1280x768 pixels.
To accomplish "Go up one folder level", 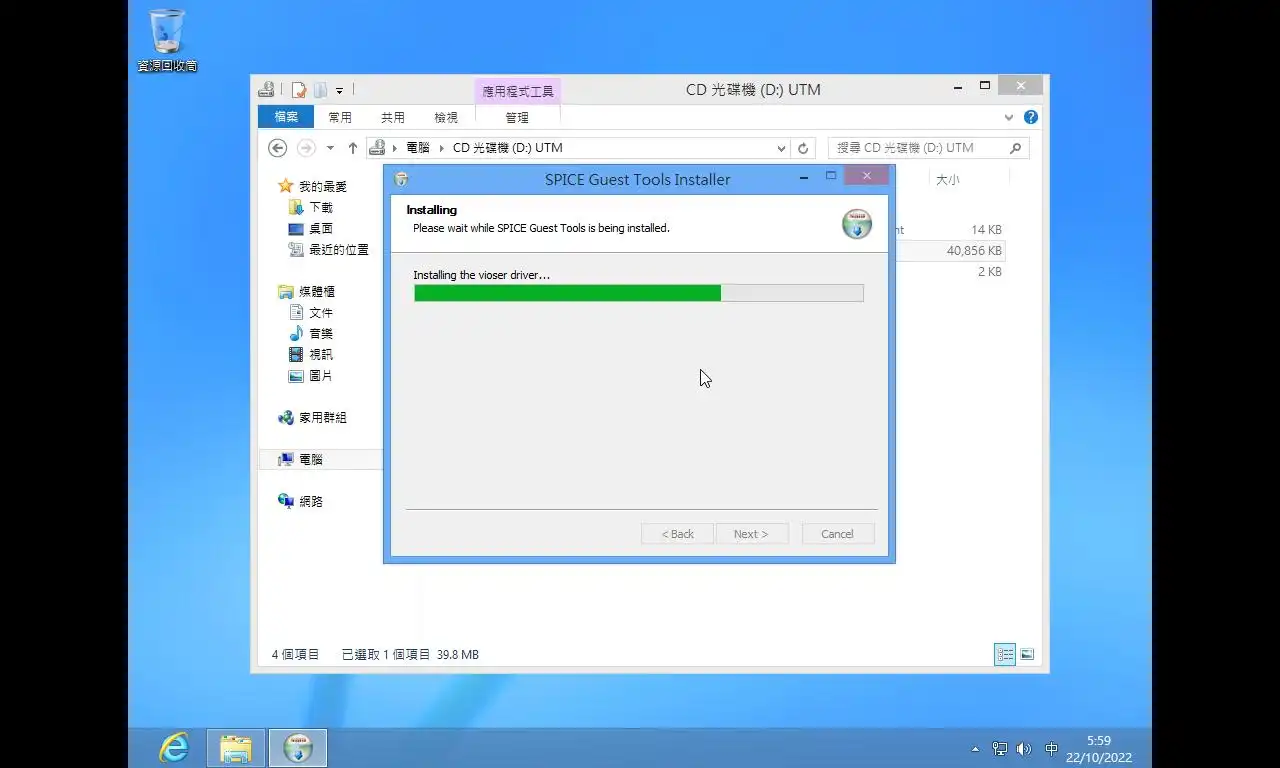I will pyautogui.click(x=352, y=148).
